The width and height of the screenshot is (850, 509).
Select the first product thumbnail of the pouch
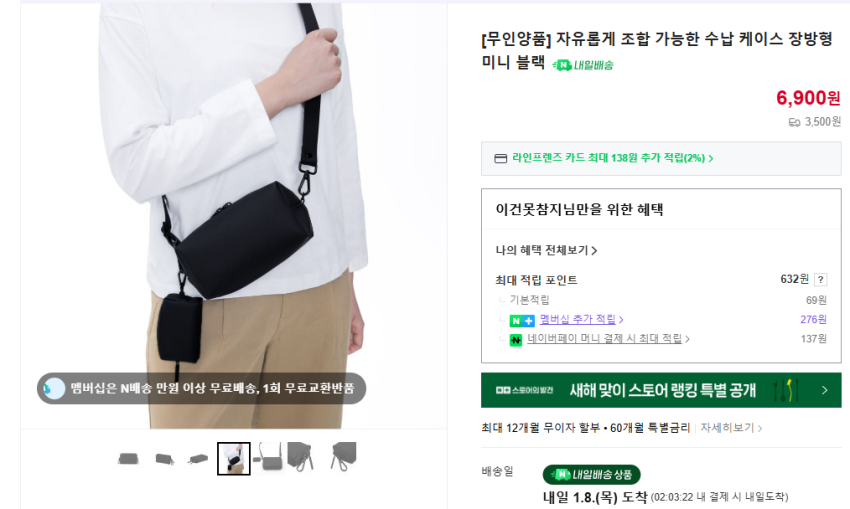point(128,459)
